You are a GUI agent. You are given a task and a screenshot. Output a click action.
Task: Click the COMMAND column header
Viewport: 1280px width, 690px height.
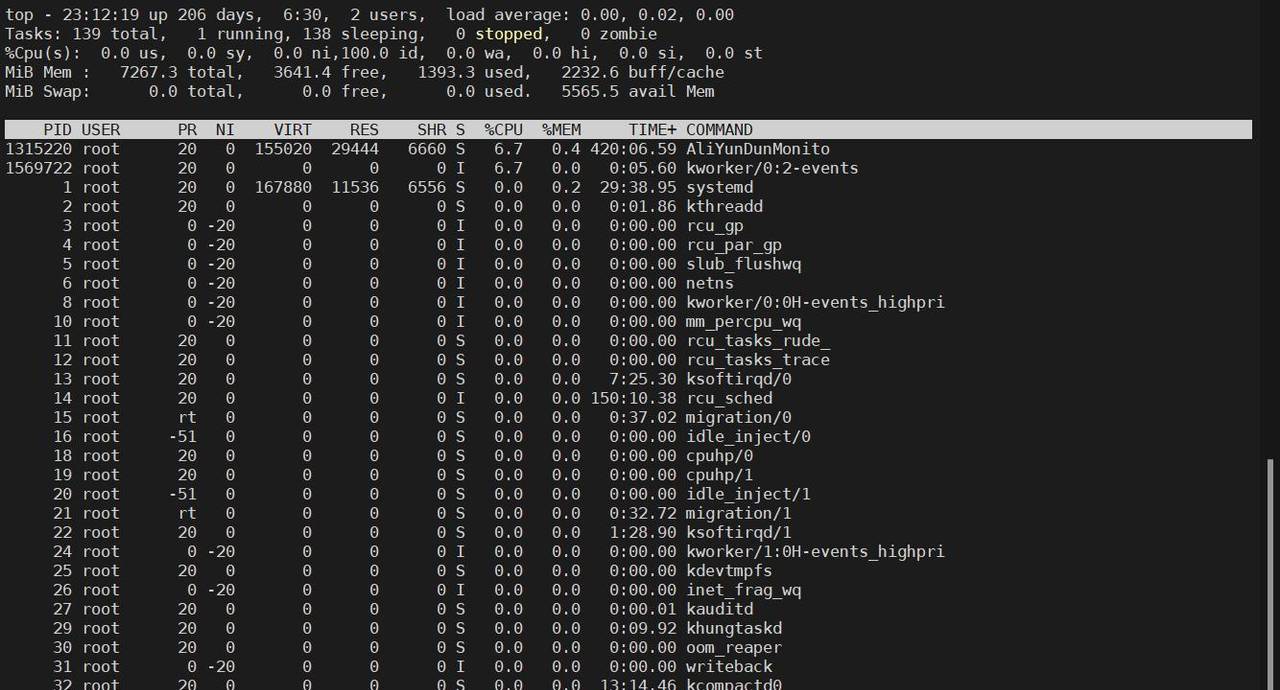coord(722,129)
